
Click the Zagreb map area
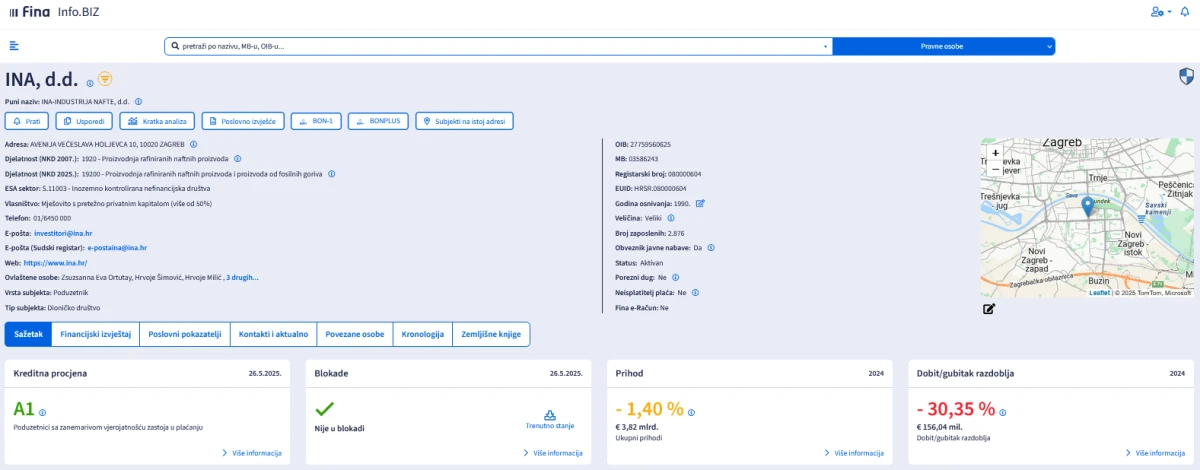pos(1087,218)
